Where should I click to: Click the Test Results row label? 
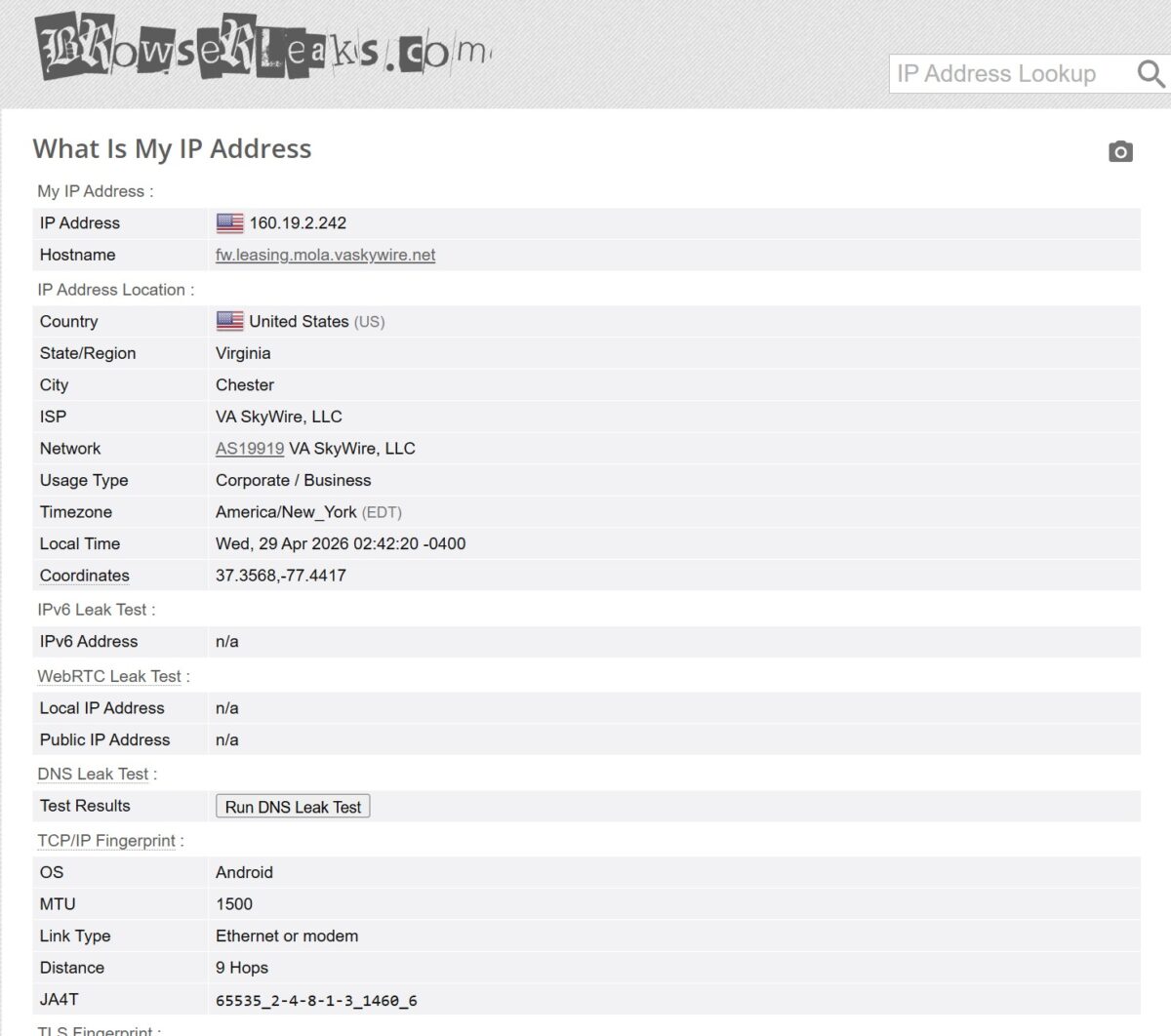[85, 806]
